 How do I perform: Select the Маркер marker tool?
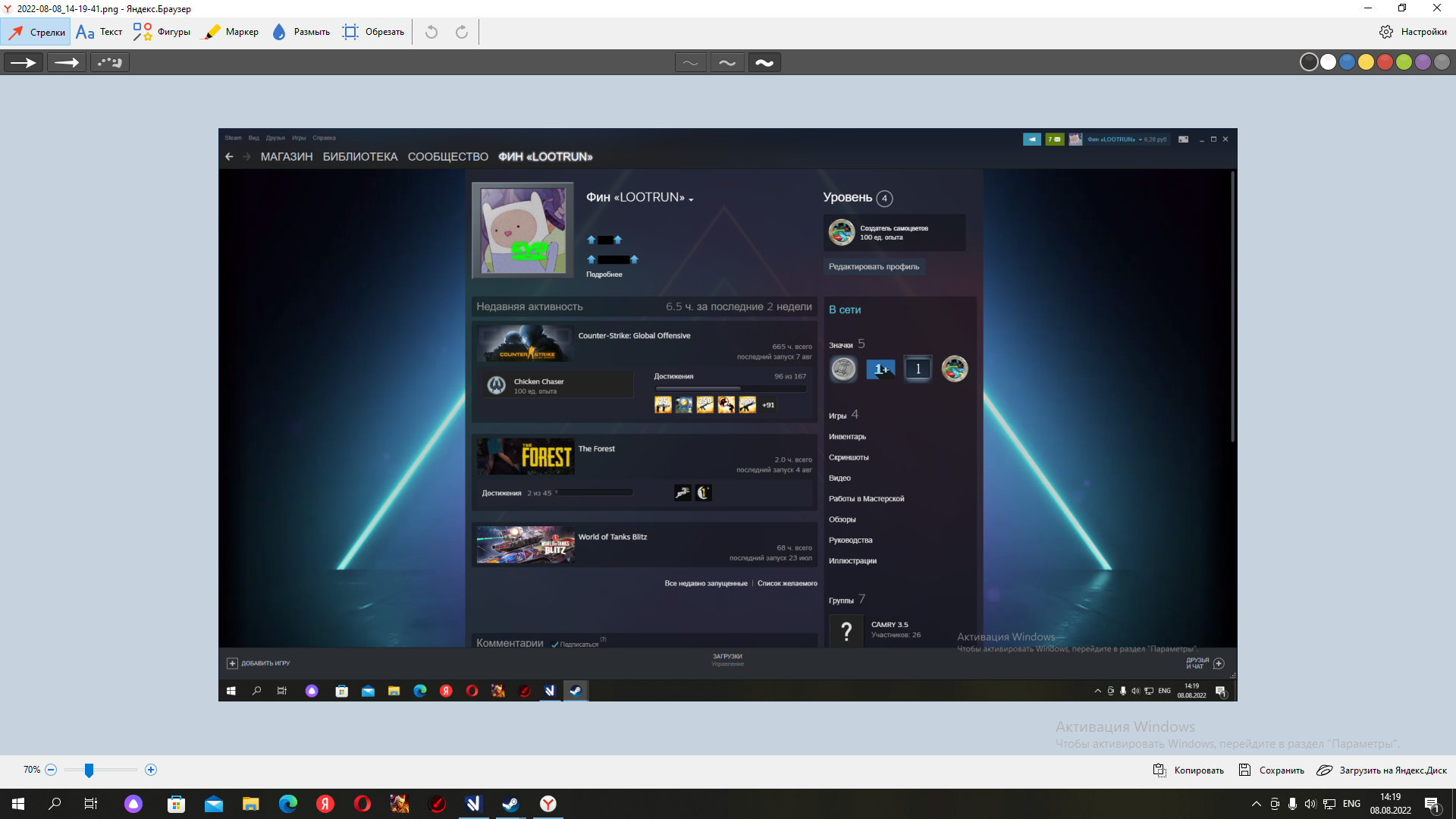pos(231,32)
